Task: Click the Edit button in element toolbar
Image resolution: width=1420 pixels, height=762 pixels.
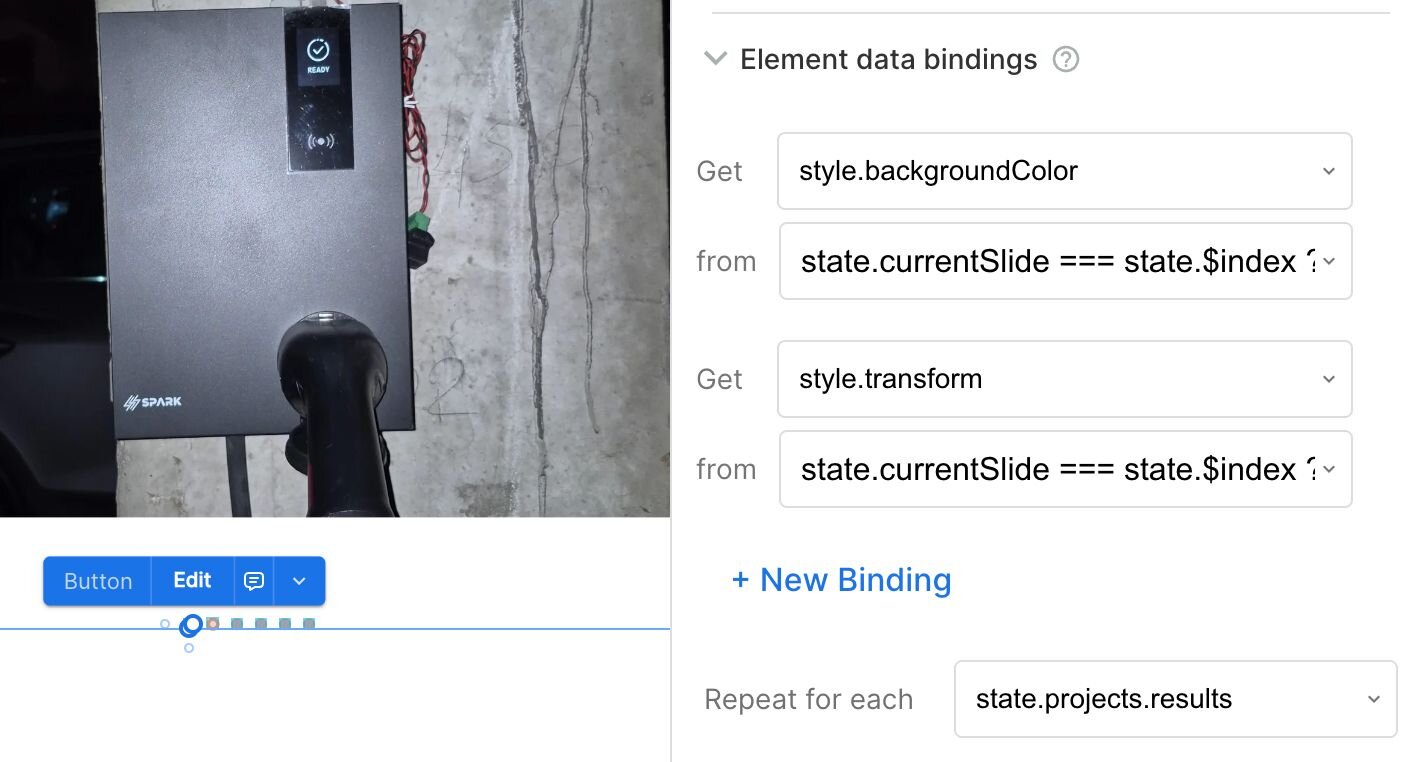Action: coord(192,581)
